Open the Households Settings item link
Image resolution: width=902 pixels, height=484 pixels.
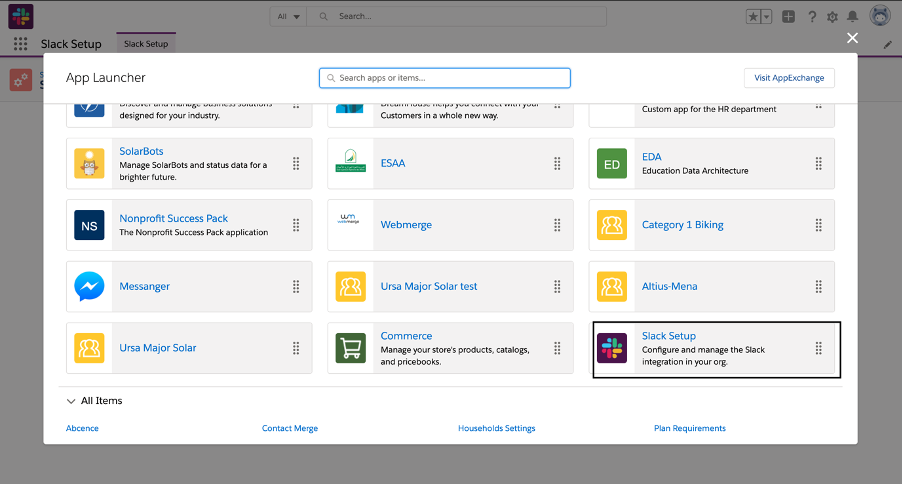click(496, 428)
